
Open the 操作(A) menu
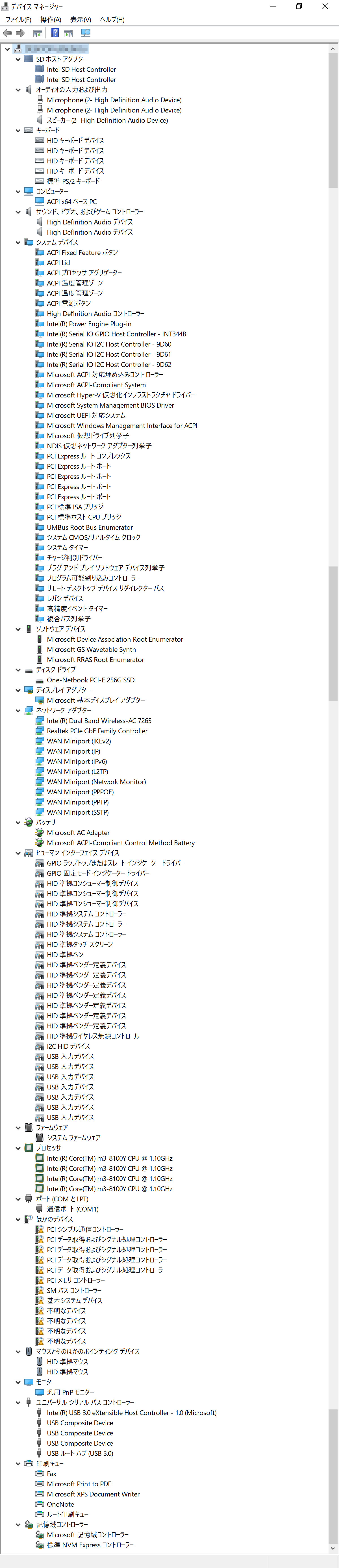tap(51, 20)
